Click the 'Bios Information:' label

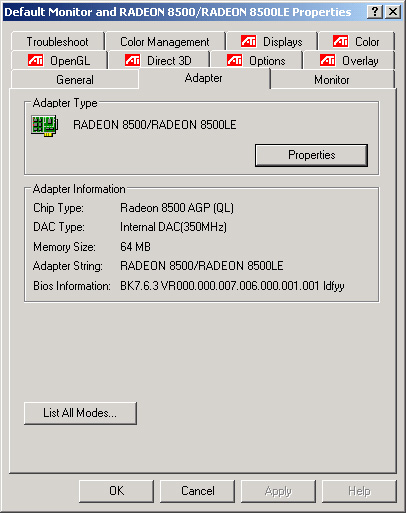tap(72, 286)
